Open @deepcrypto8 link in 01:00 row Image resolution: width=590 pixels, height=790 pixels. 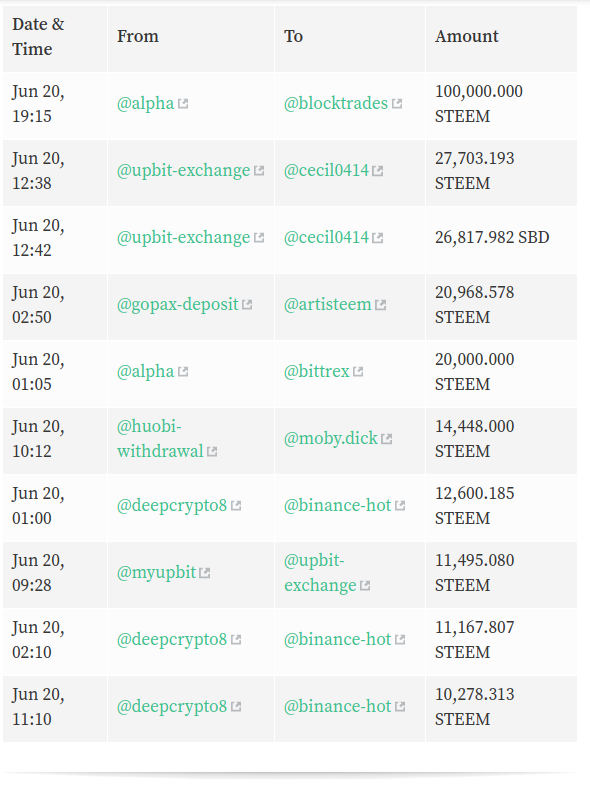(172, 506)
